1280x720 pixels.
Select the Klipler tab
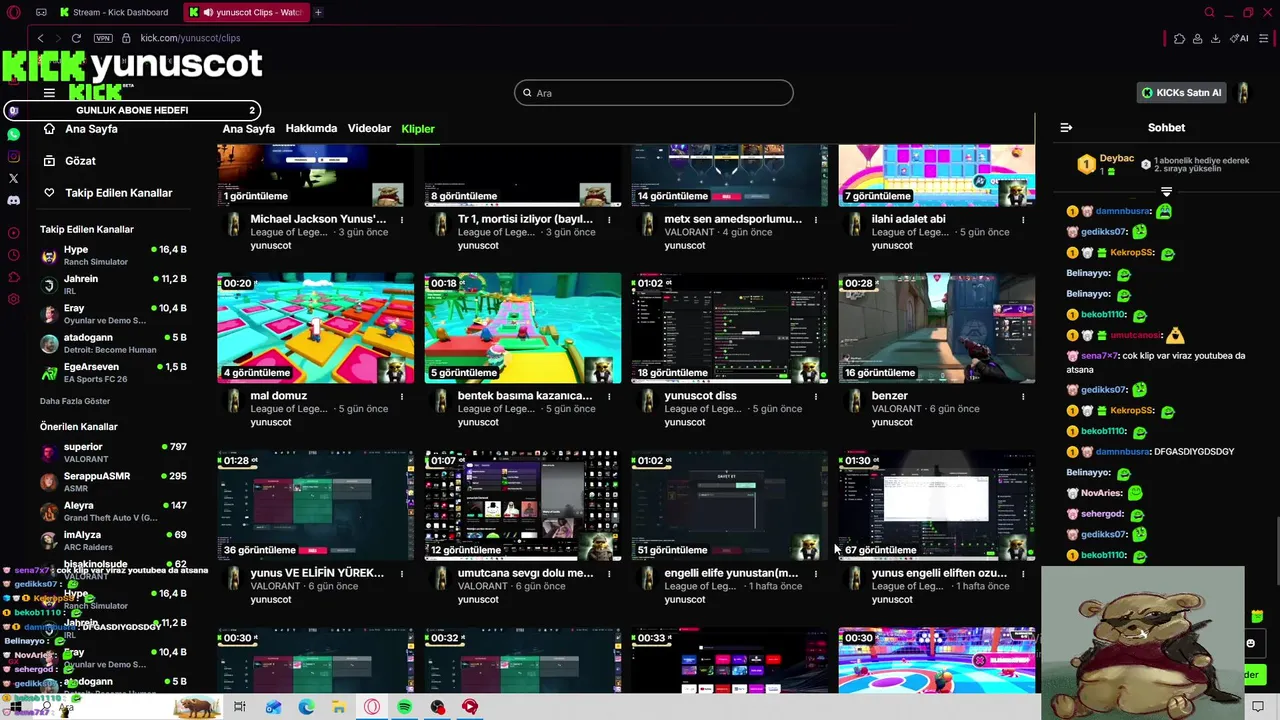pos(418,129)
